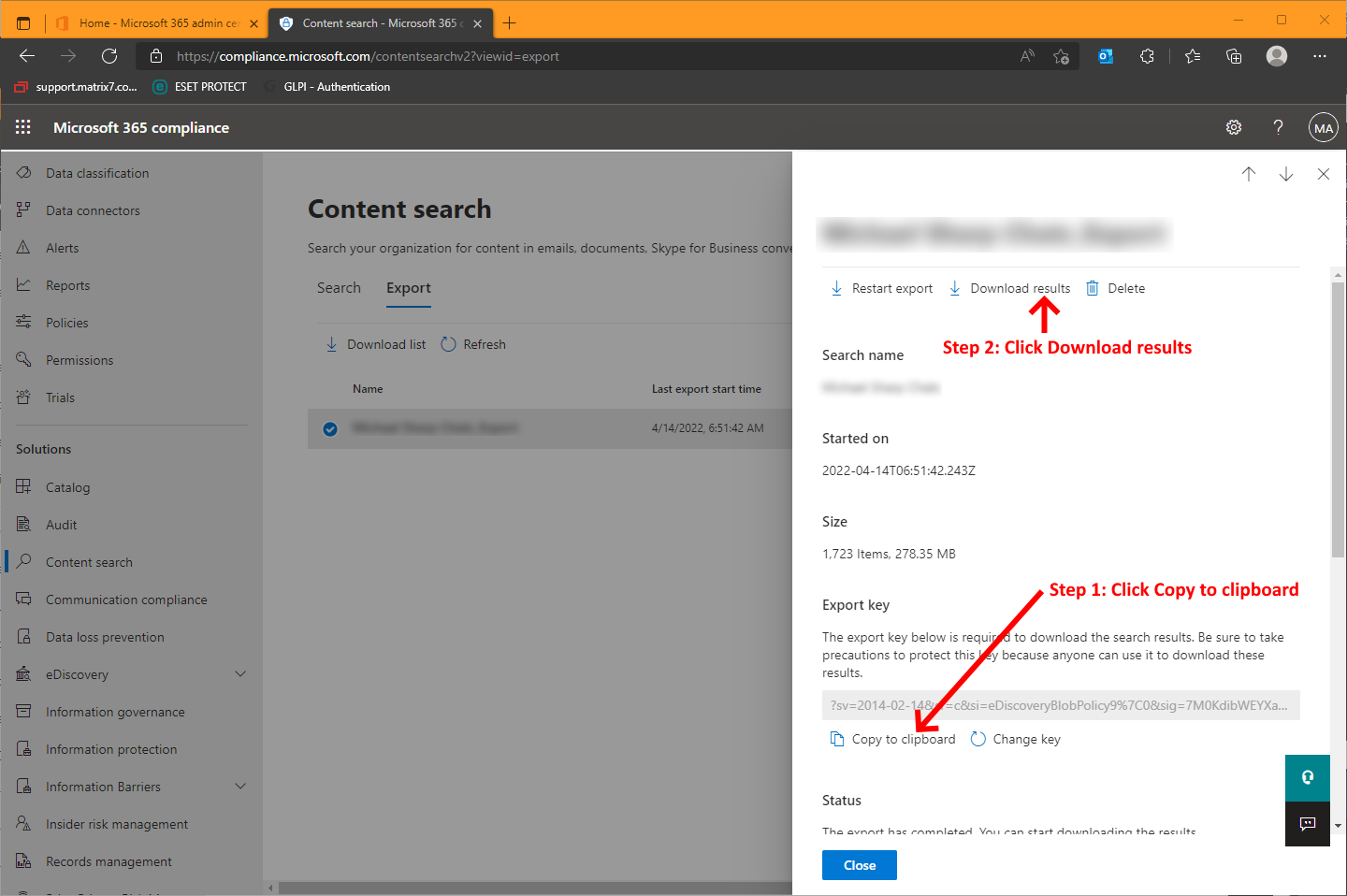This screenshot has width=1347, height=896.
Task: Click the horizontal scrollbar below export list
Action: [533, 888]
